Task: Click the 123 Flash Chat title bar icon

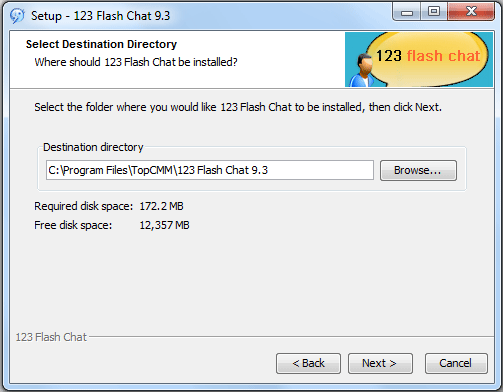Action: [17, 16]
